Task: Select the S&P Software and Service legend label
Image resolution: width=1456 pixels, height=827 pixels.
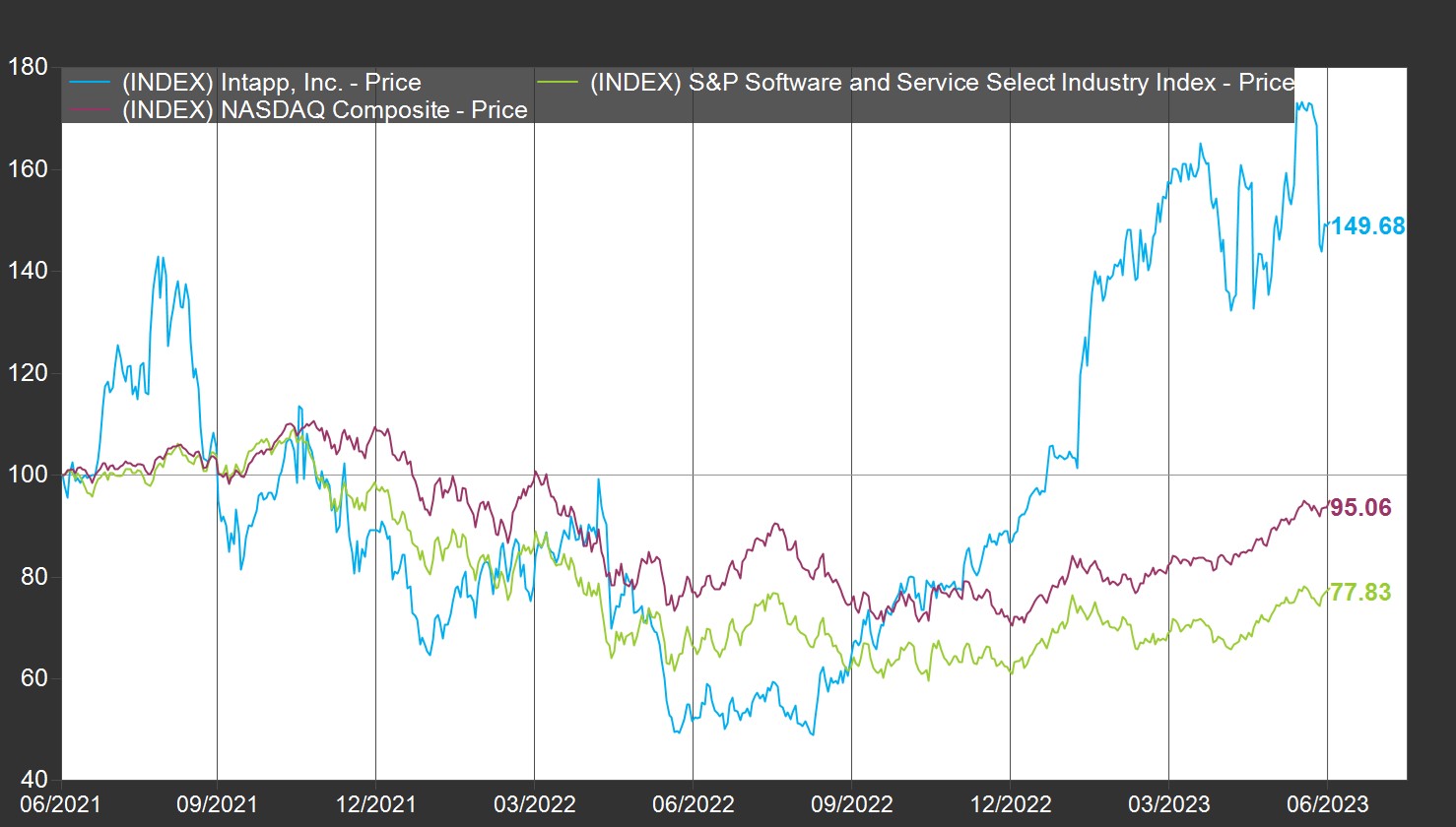Action: coord(941,83)
